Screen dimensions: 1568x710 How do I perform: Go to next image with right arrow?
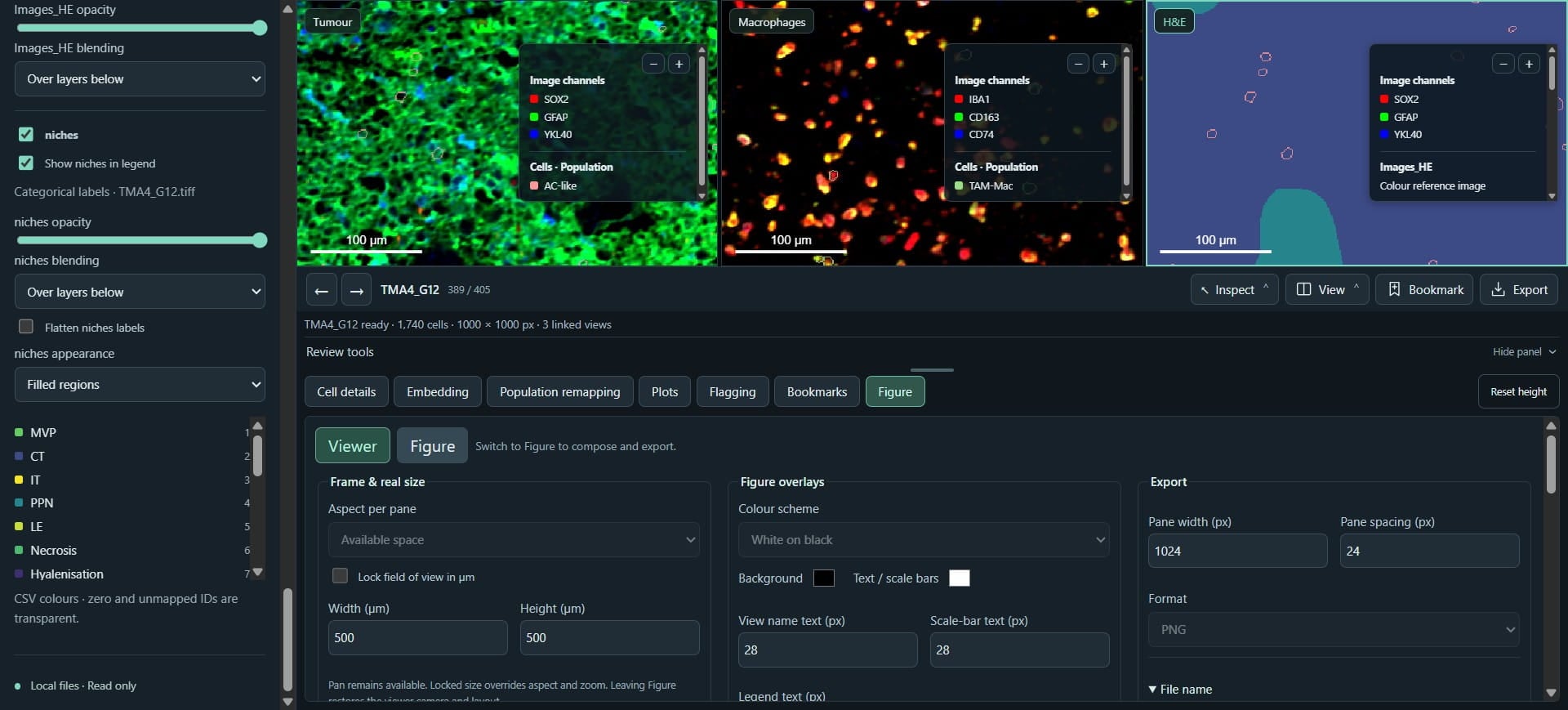pos(356,290)
